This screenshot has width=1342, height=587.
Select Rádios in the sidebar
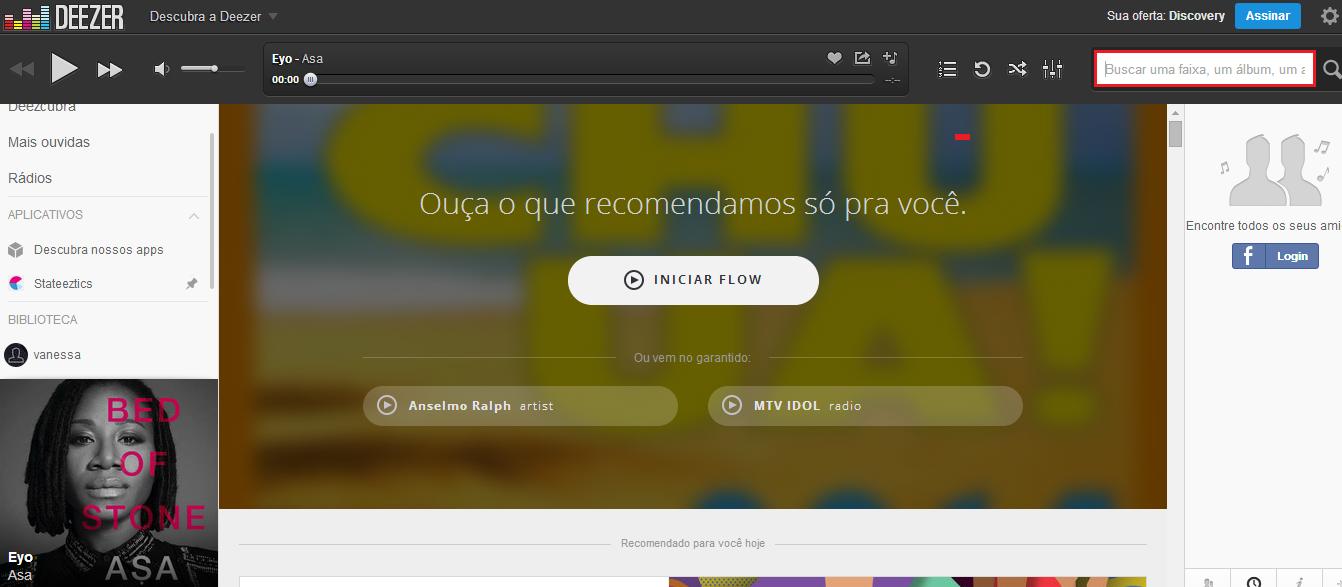(x=30, y=178)
